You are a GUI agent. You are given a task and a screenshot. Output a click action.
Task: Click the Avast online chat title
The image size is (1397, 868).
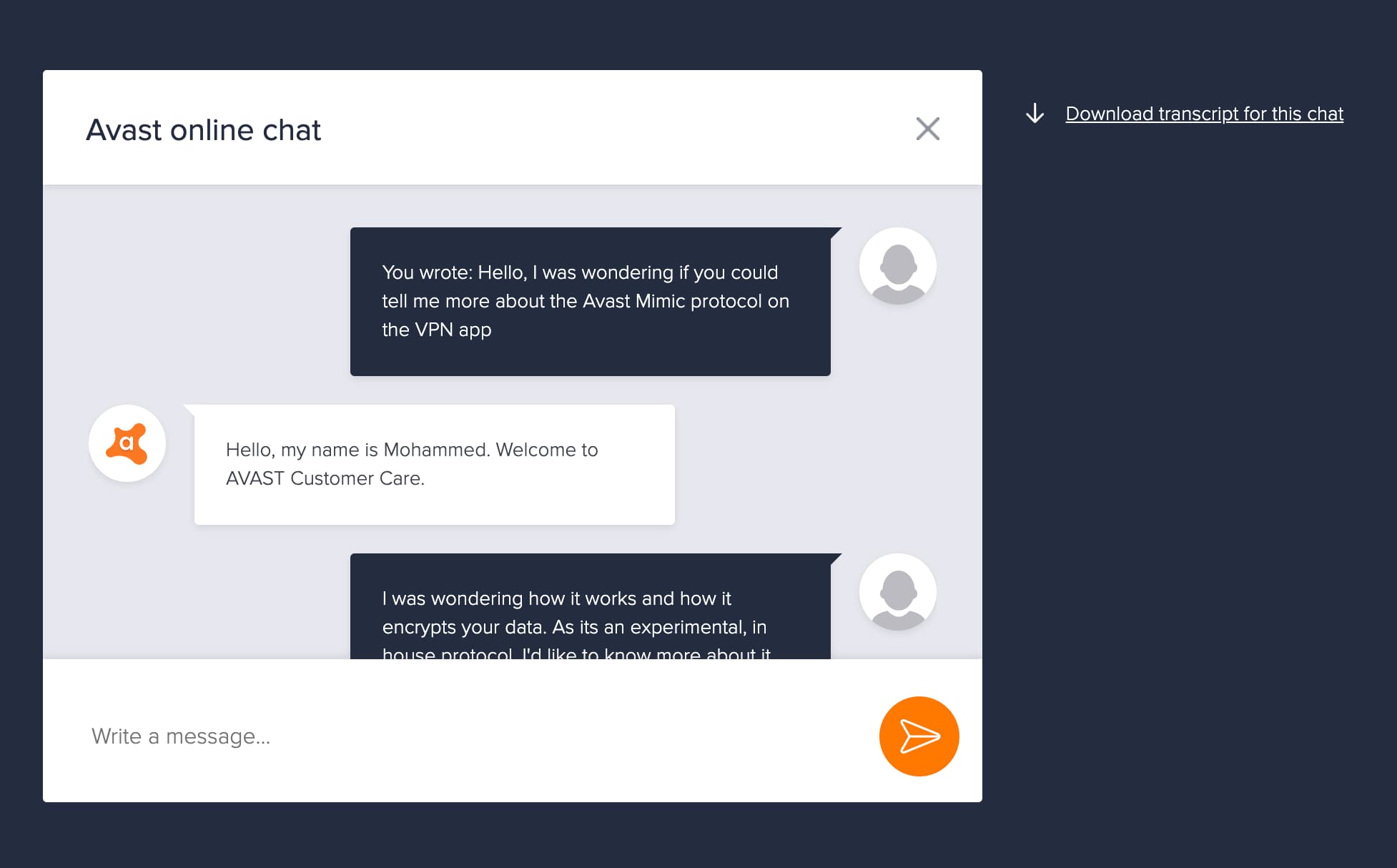[203, 129]
